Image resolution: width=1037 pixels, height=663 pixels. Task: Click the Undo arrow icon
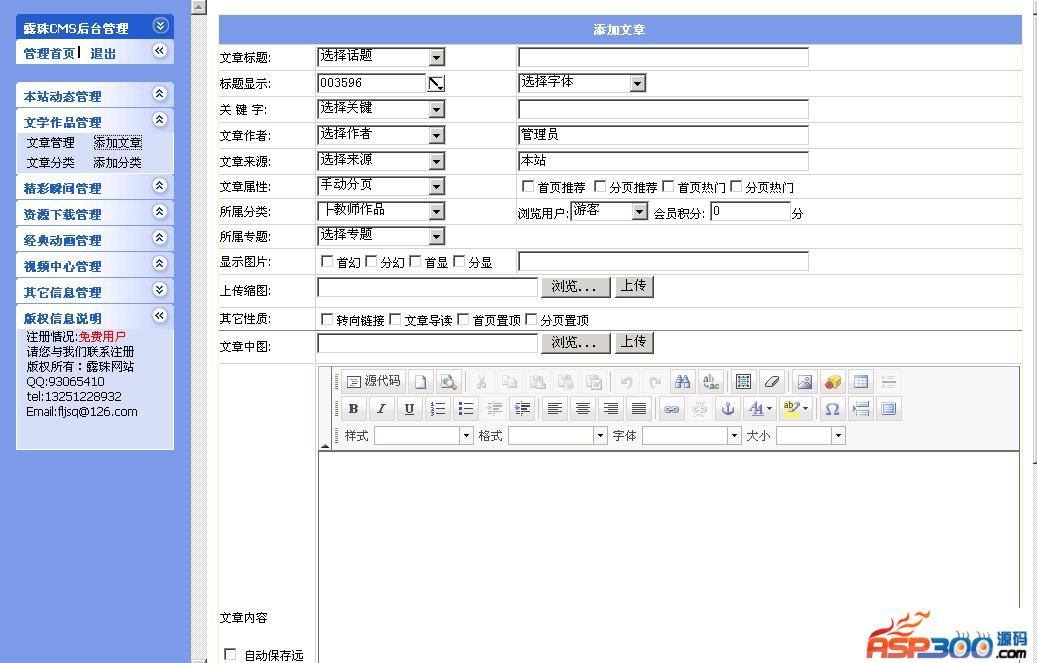[626, 382]
